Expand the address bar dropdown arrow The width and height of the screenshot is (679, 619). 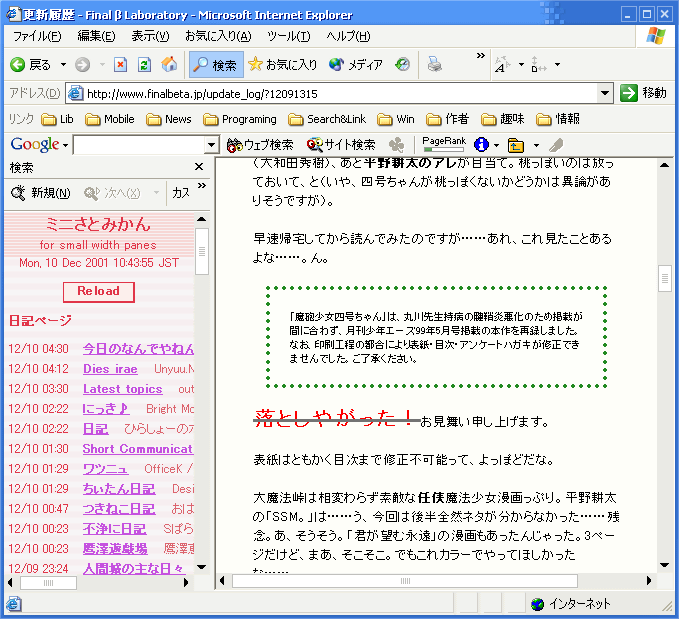coord(605,93)
